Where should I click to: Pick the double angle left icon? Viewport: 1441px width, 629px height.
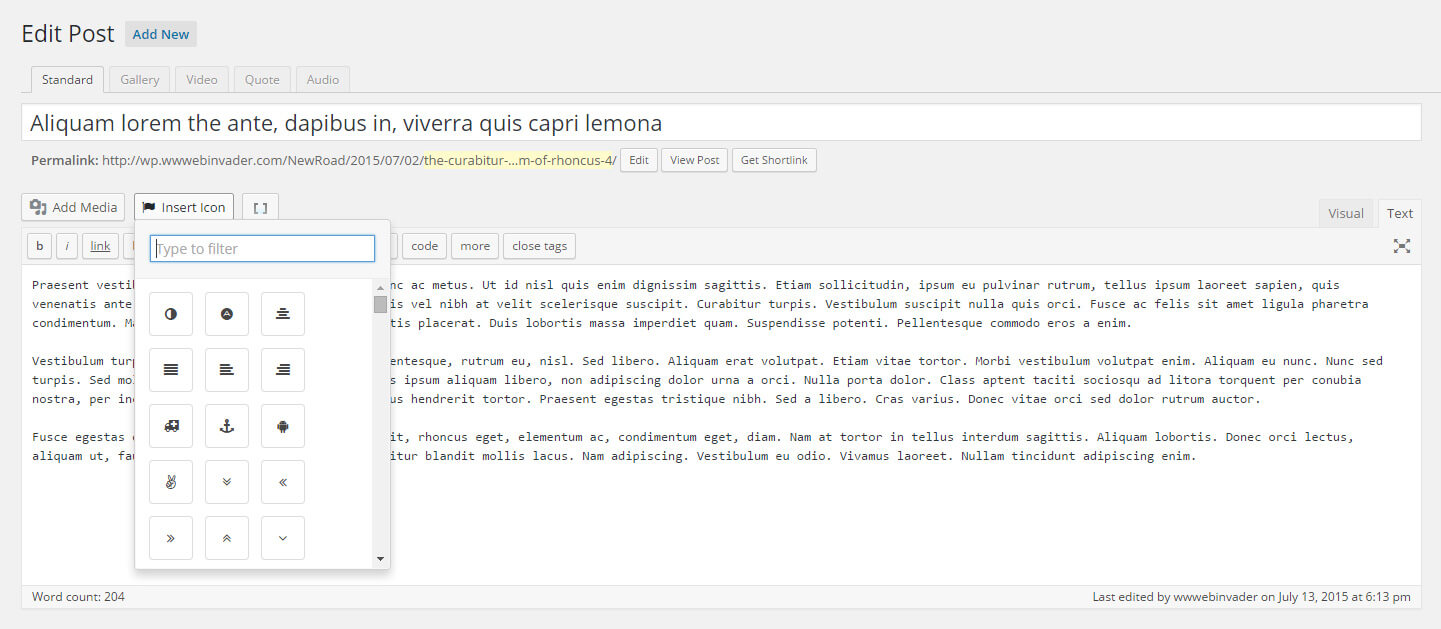(283, 482)
